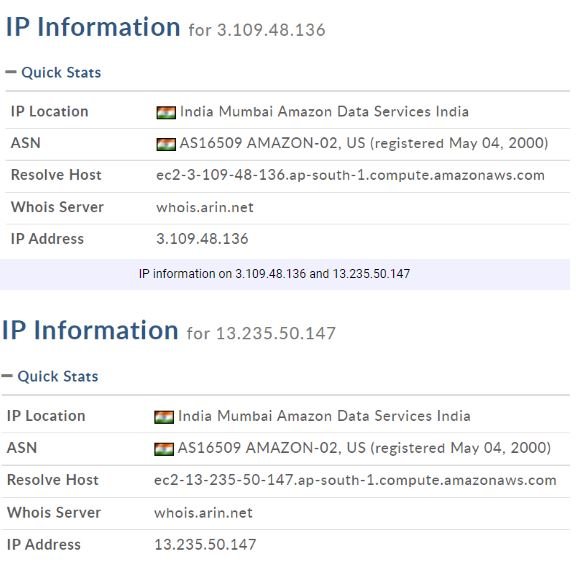Open ec2-13-235-50-147 resolve host entry
This screenshot has width=576, height=571.
coord(355,480)
